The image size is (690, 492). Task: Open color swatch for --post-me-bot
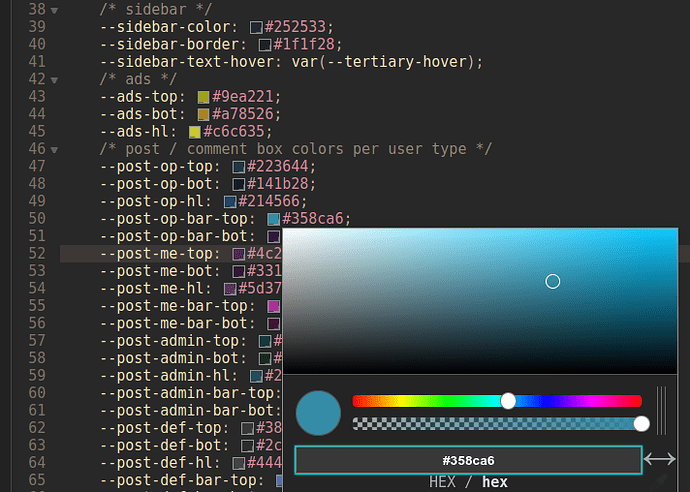click(239, 272)
